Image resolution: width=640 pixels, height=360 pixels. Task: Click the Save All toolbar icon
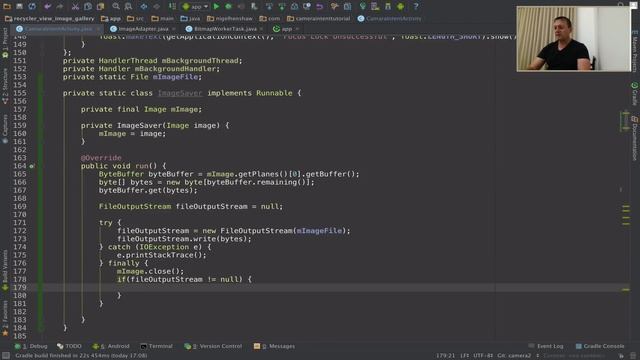pyautogui.click(x=19, y=6)
